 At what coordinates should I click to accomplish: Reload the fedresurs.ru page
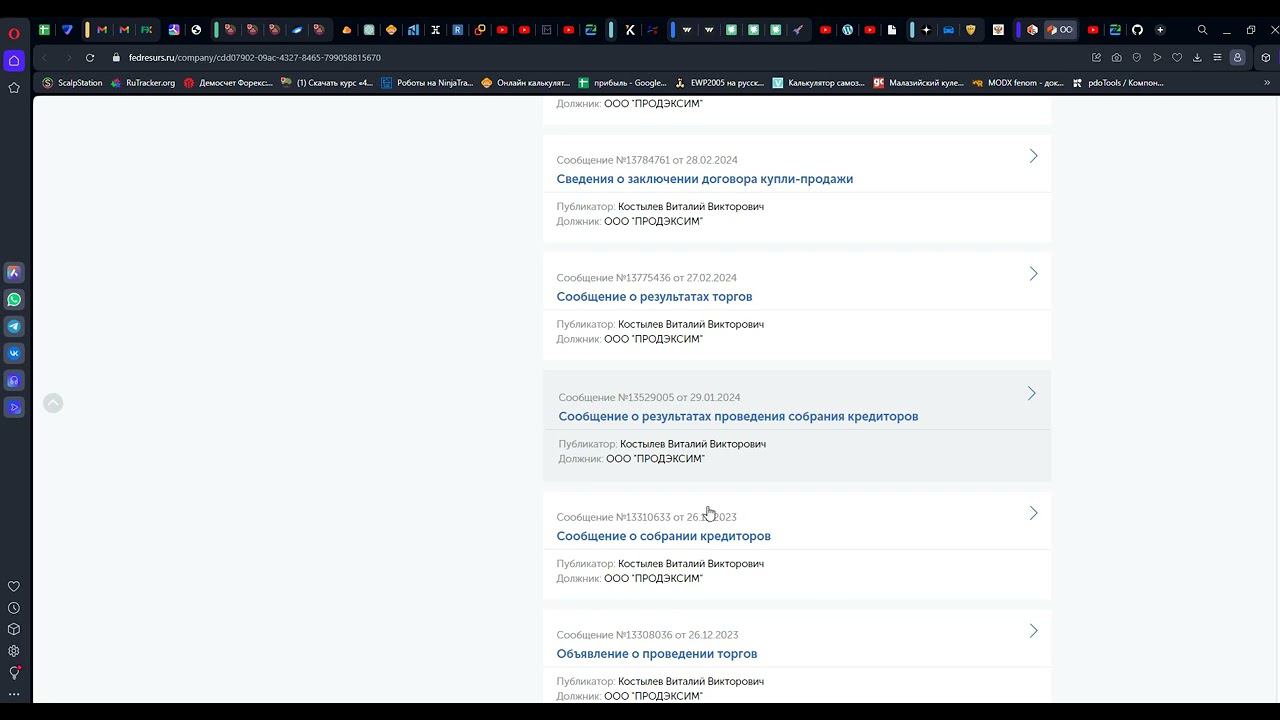90,57
